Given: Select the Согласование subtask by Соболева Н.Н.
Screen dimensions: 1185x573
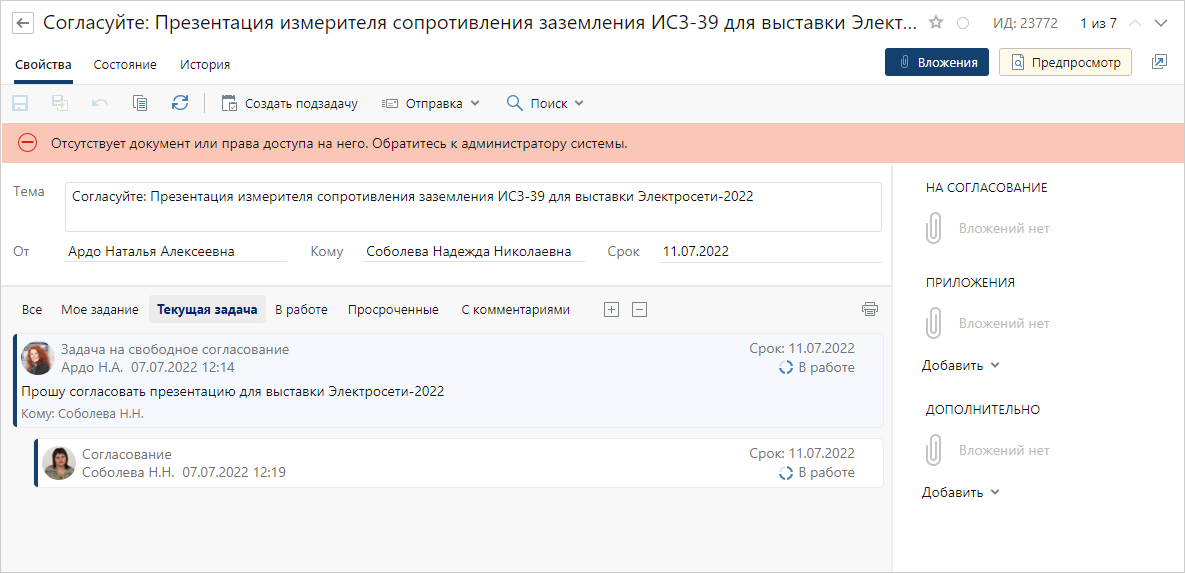Looking at the screenshot, I should (x=460, y=463).
